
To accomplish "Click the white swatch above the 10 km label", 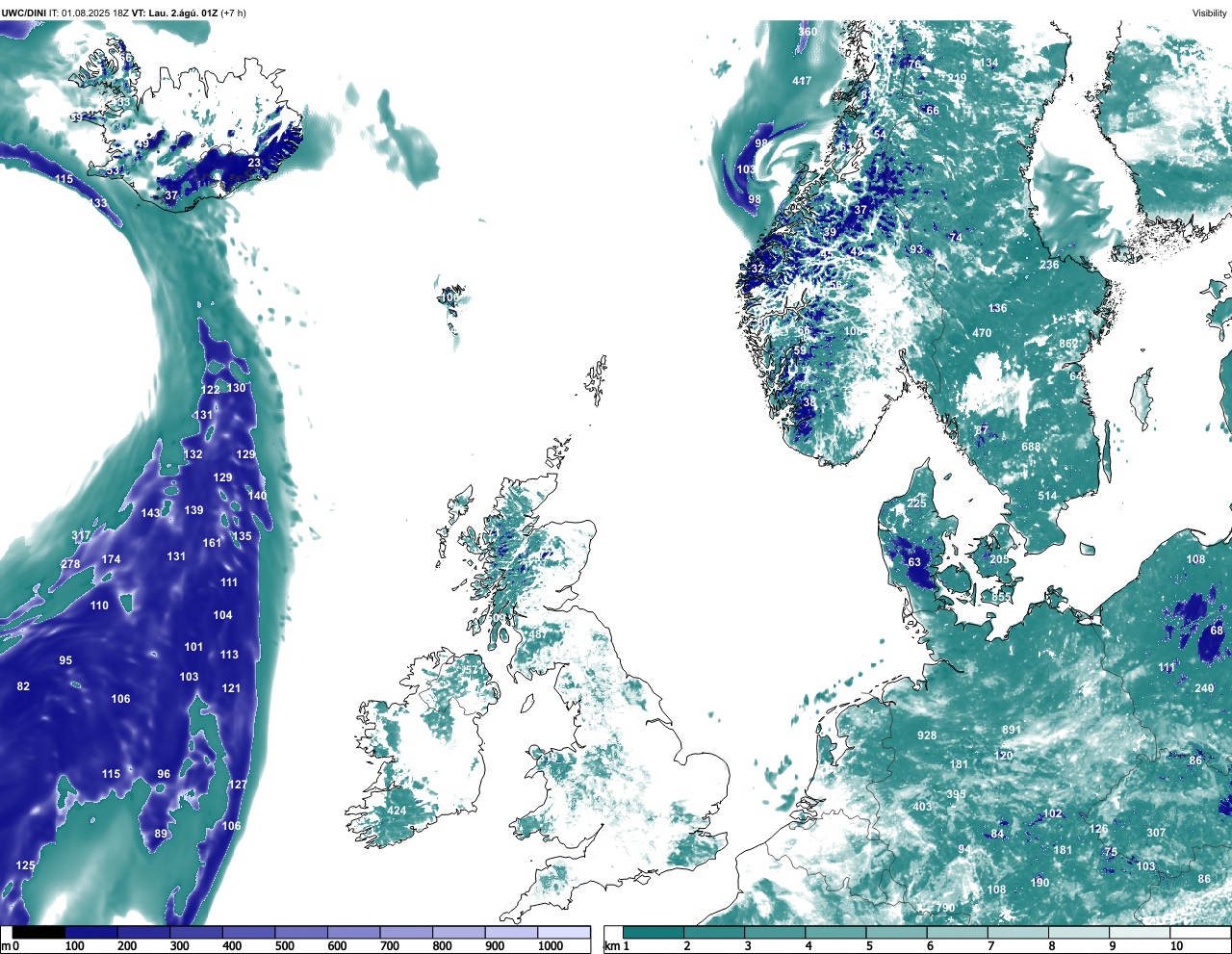I will click(x=1201, y=933).
